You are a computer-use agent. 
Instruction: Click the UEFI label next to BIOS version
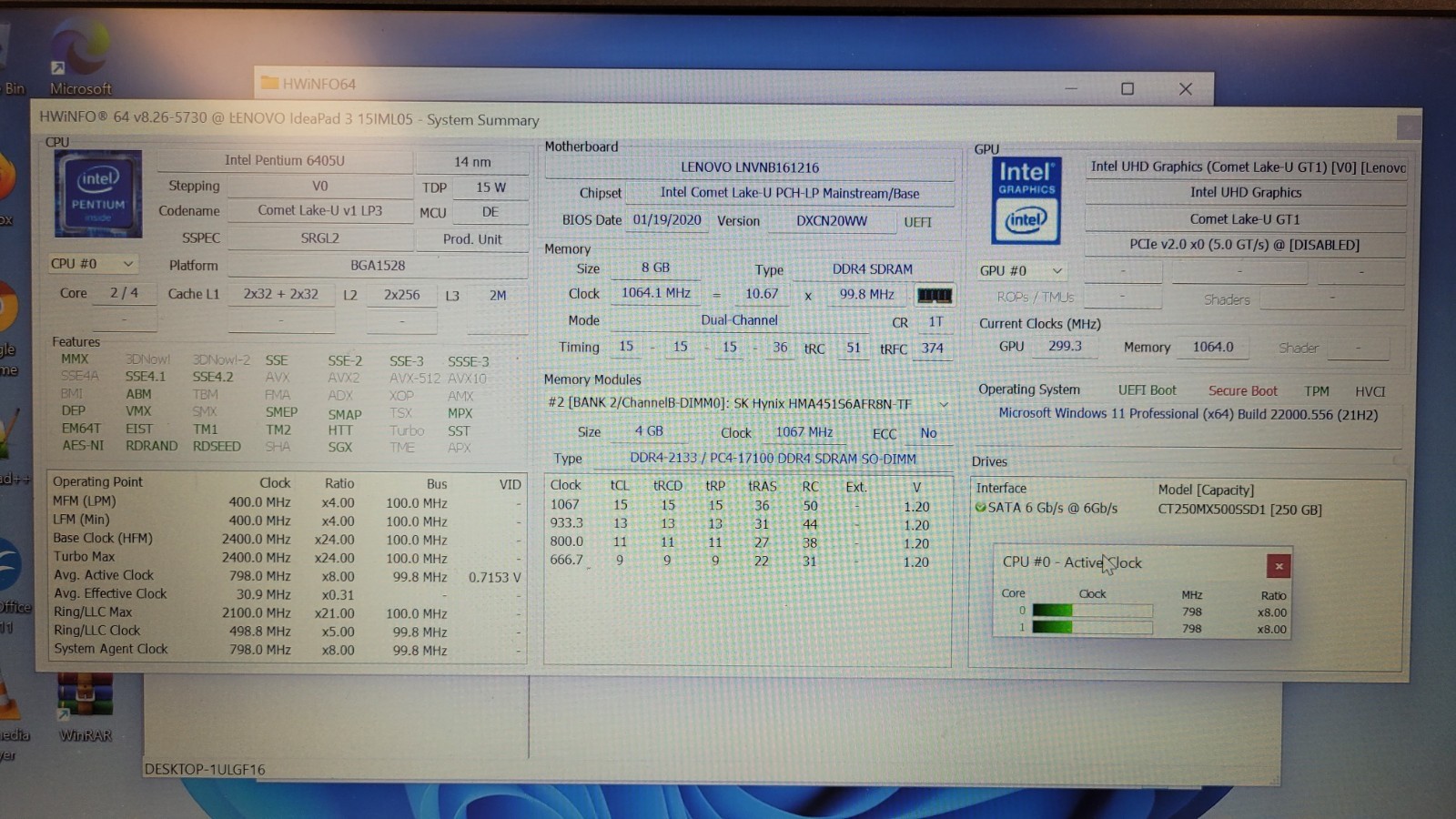[x=917, y=222]
